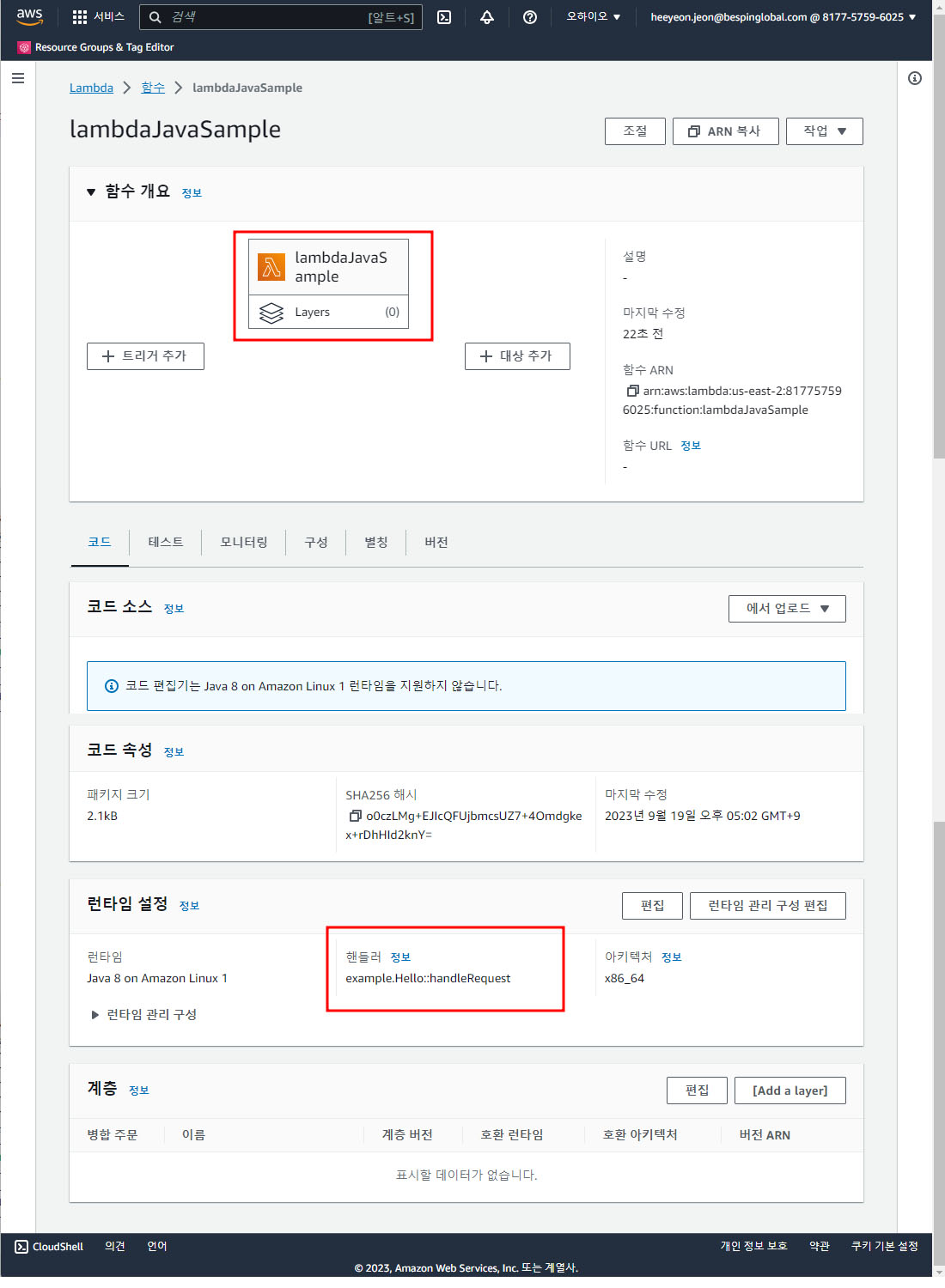The image size is (945, 1288).
Task: Open 정보 link next to 함수 개요
Action: (192, 193)
